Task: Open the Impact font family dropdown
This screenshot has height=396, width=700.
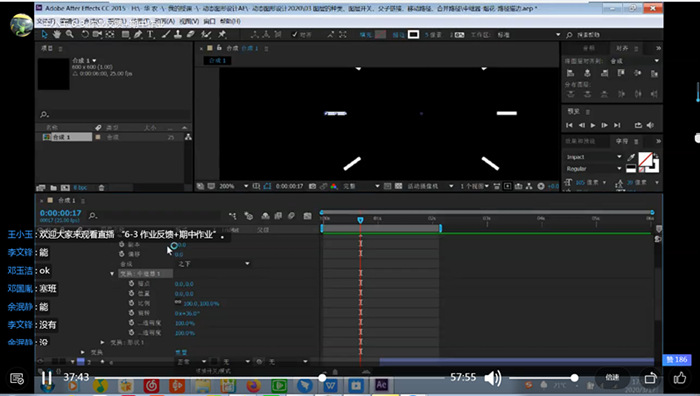Action: tap(593, 157)
